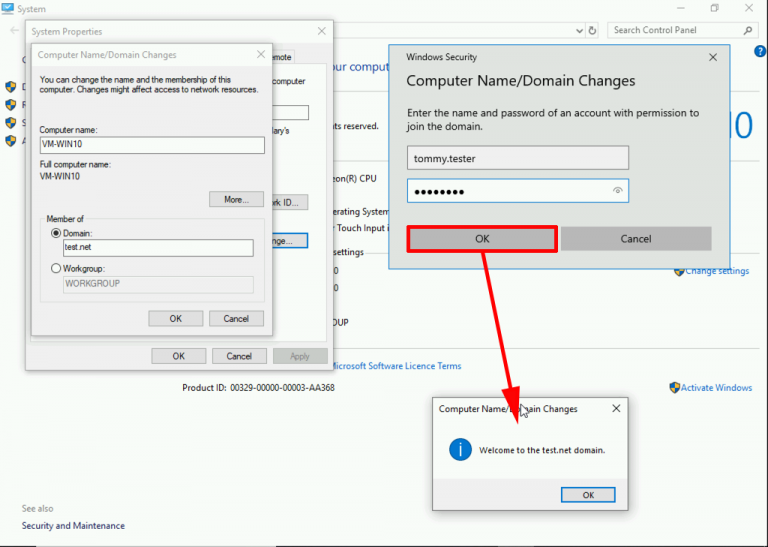Click the System window icon in title bar
Viewport: 768px width, 547px height.
pos(8,9)
